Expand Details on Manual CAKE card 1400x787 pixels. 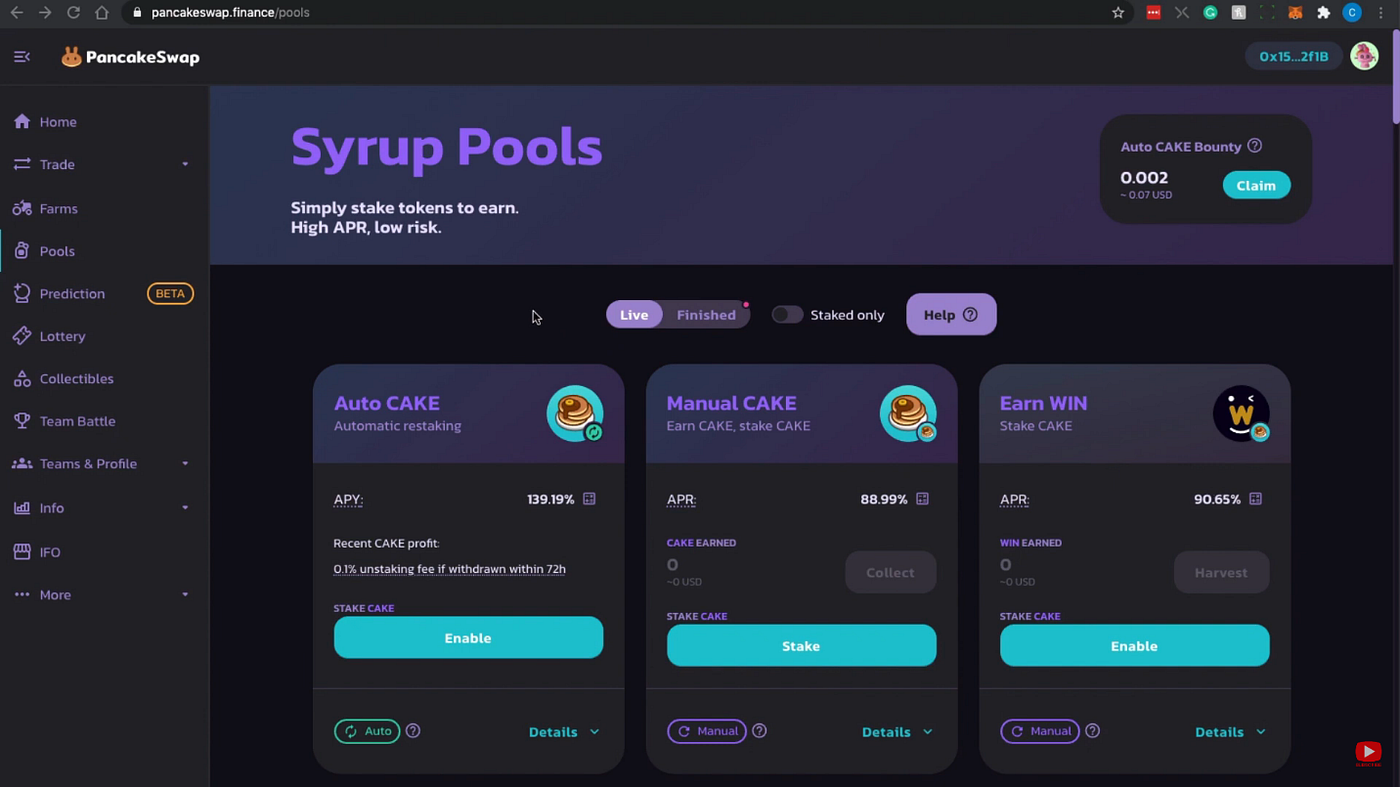coord(897,732)
